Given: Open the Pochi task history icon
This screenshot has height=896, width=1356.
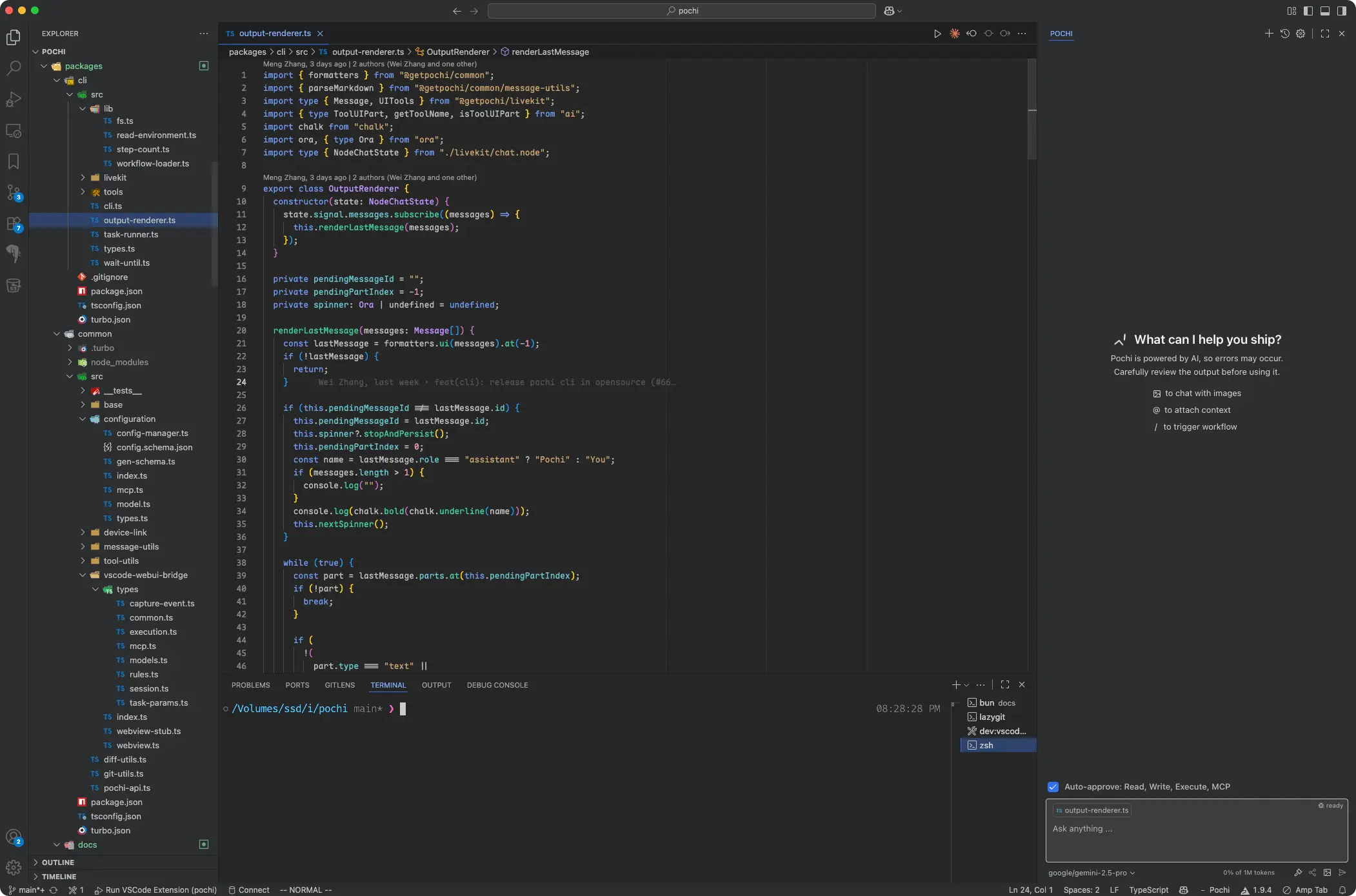Looking at the screenshot, I should click(1284, 34).
